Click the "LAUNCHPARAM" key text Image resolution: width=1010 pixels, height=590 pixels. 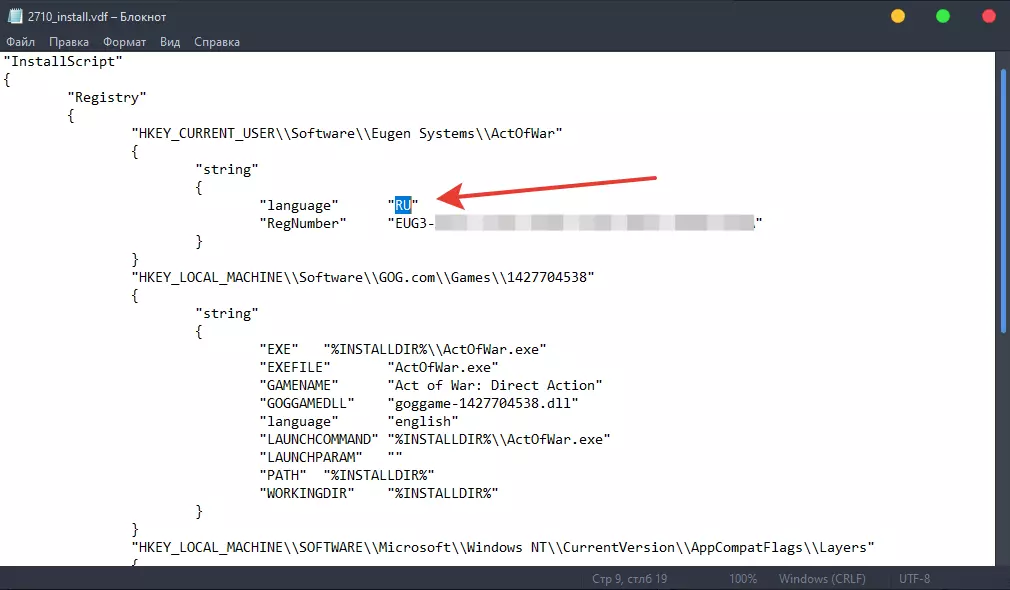point(311,457)
